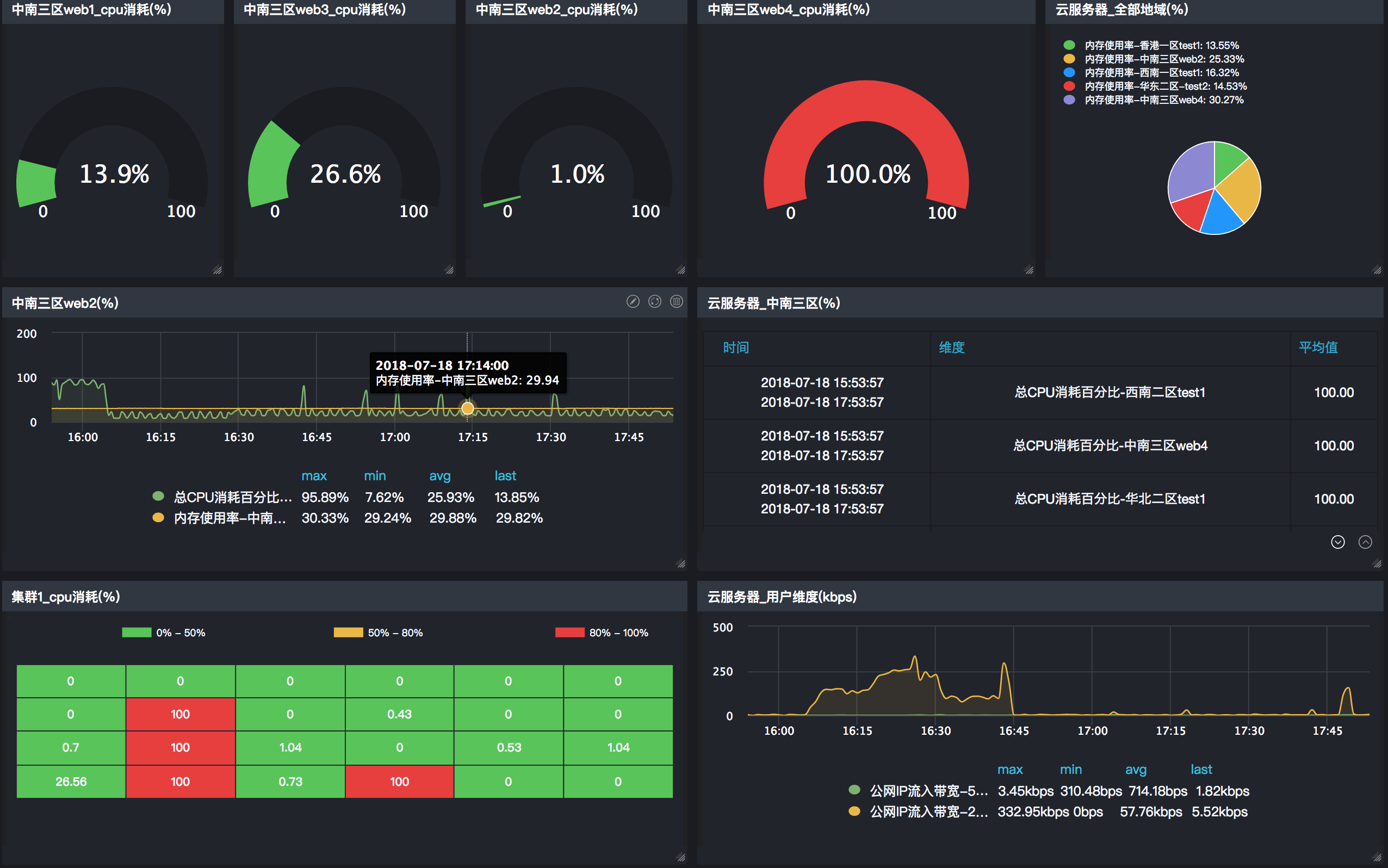Click the avg value 714.18bps in bandwidth legend
1388x868 pixels.
pos(1158,791)
